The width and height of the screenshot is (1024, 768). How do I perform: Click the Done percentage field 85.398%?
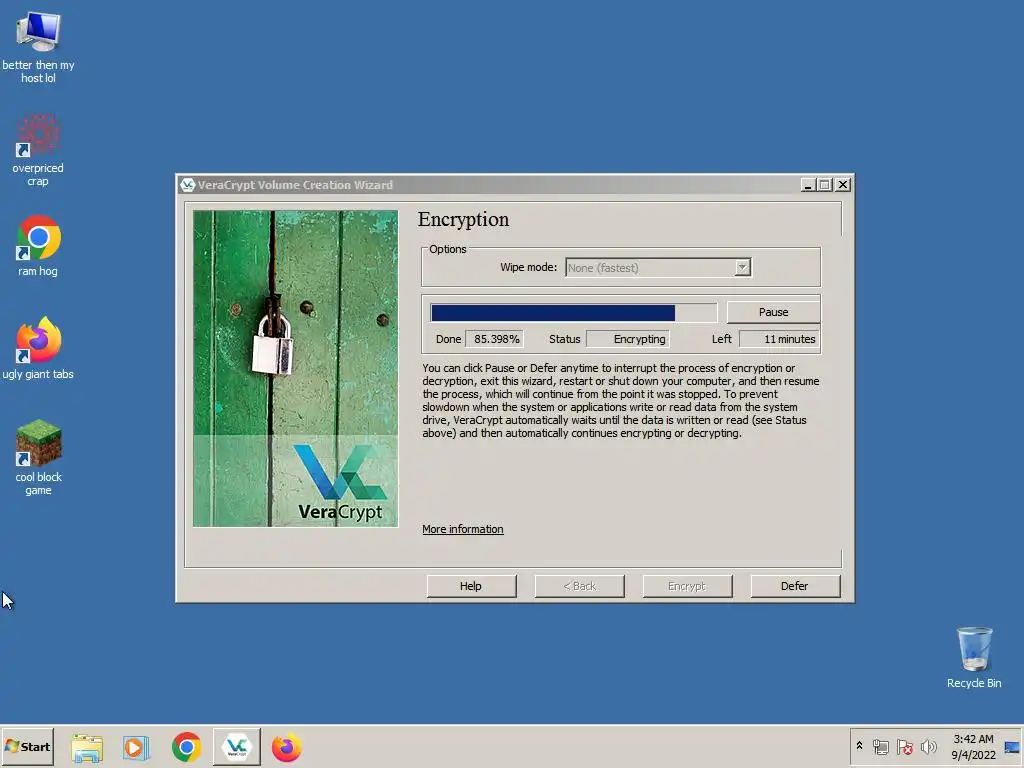click(494, 339)
